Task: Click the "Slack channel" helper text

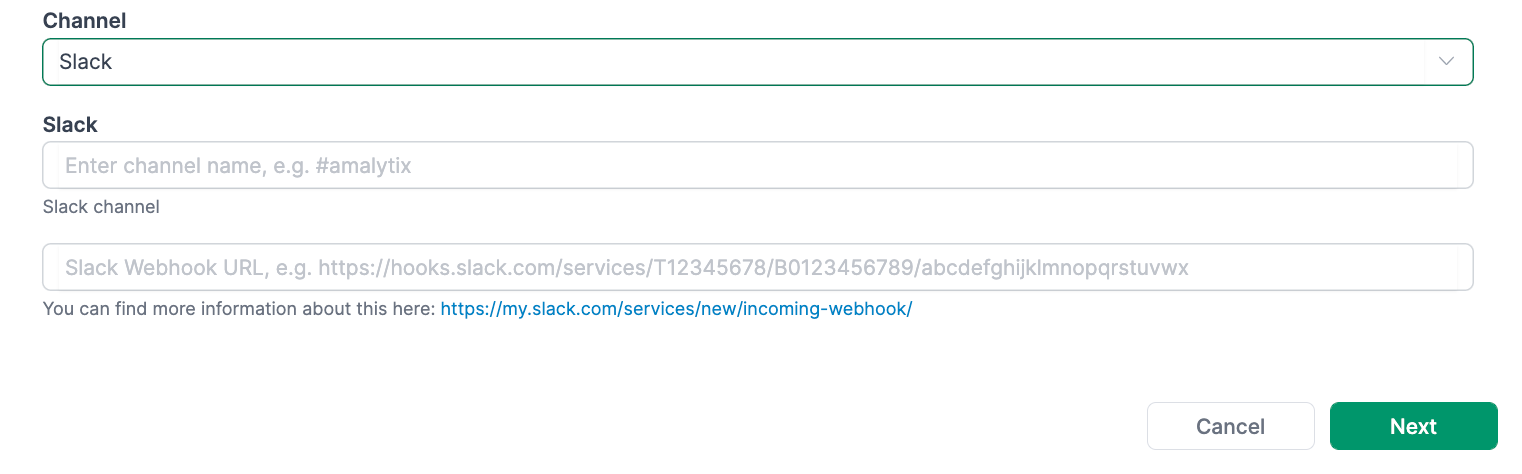Action: pyautogui.click(x=101, y=207)
